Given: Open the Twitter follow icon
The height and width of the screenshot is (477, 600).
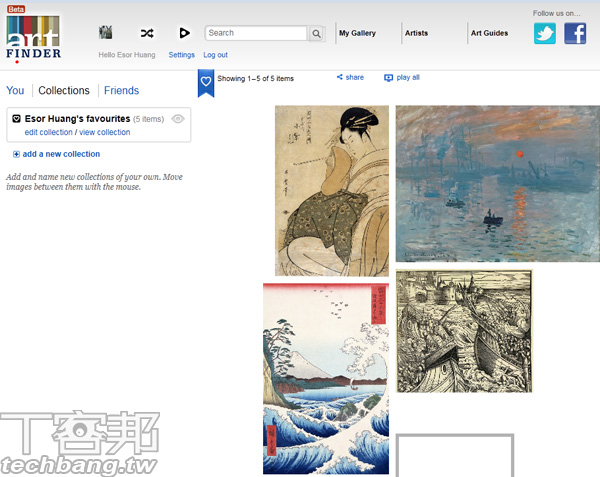Looking at the screenshot, I should pyautogui.click(x=545, y=33).
